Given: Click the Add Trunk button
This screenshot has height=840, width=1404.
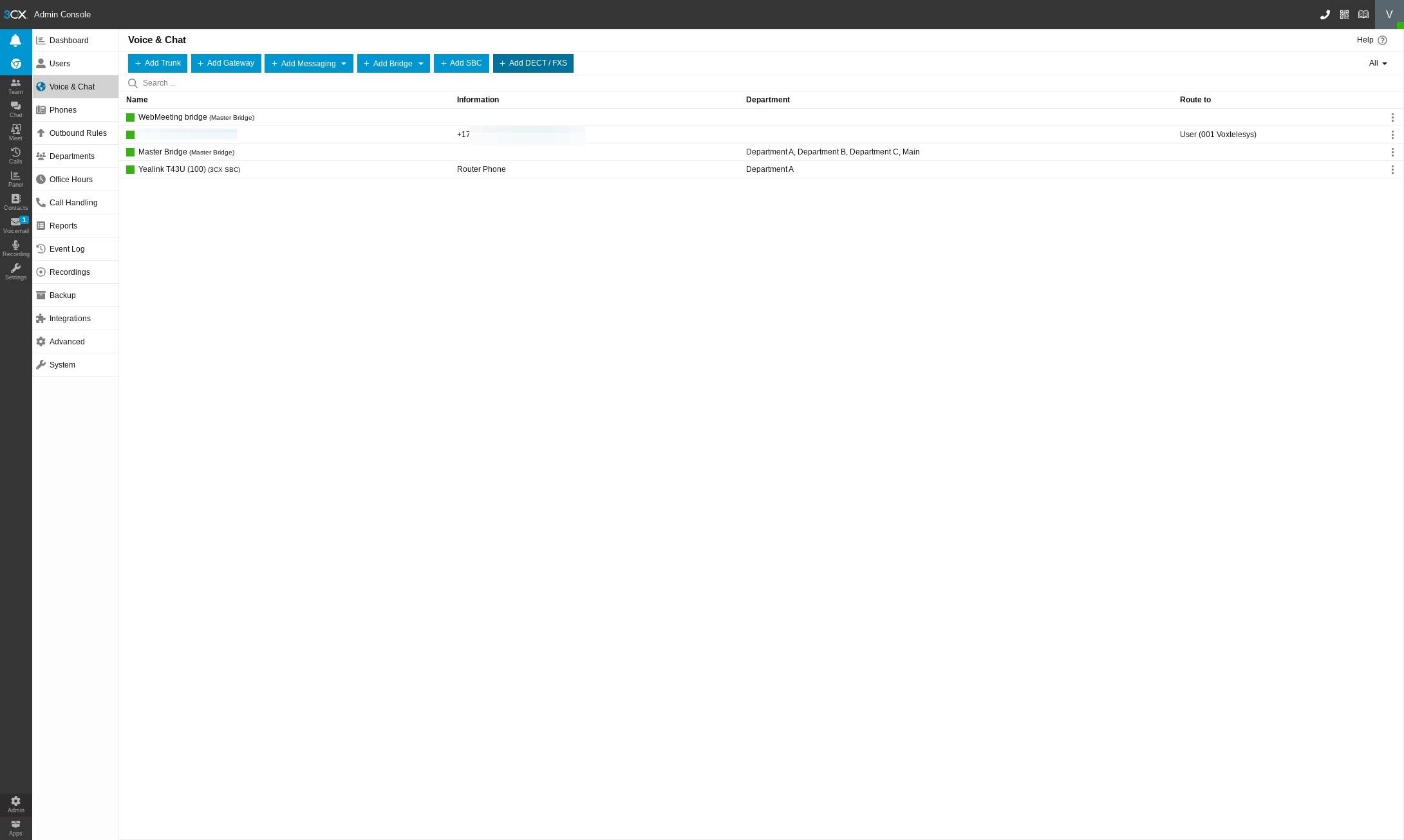Looking at the screenshot, I should (158, 63).
